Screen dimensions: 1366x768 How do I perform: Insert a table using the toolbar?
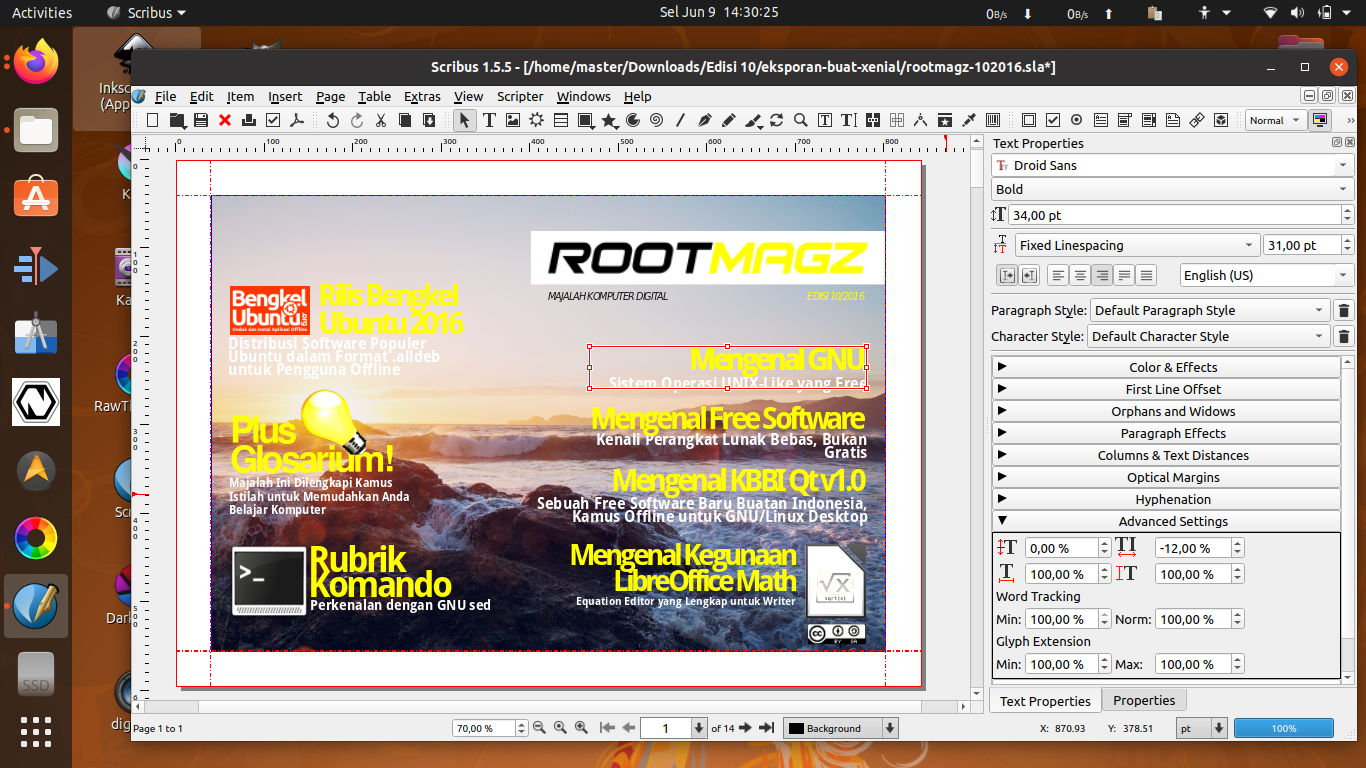[561, 120]
